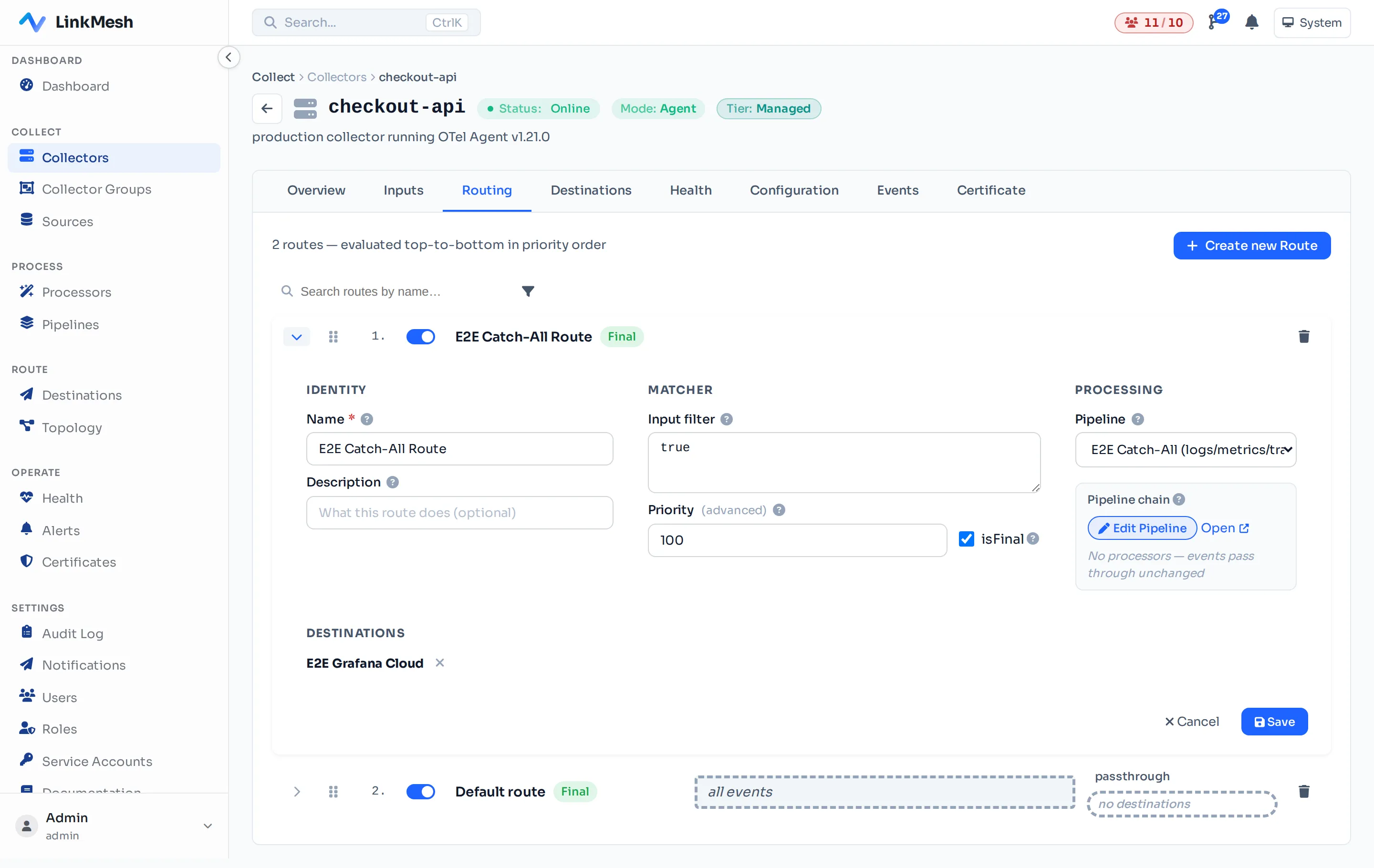The width and height of the screenshot is (1374, 868).
Task: Click the Priority input with value 100
Action: (797, 540)
